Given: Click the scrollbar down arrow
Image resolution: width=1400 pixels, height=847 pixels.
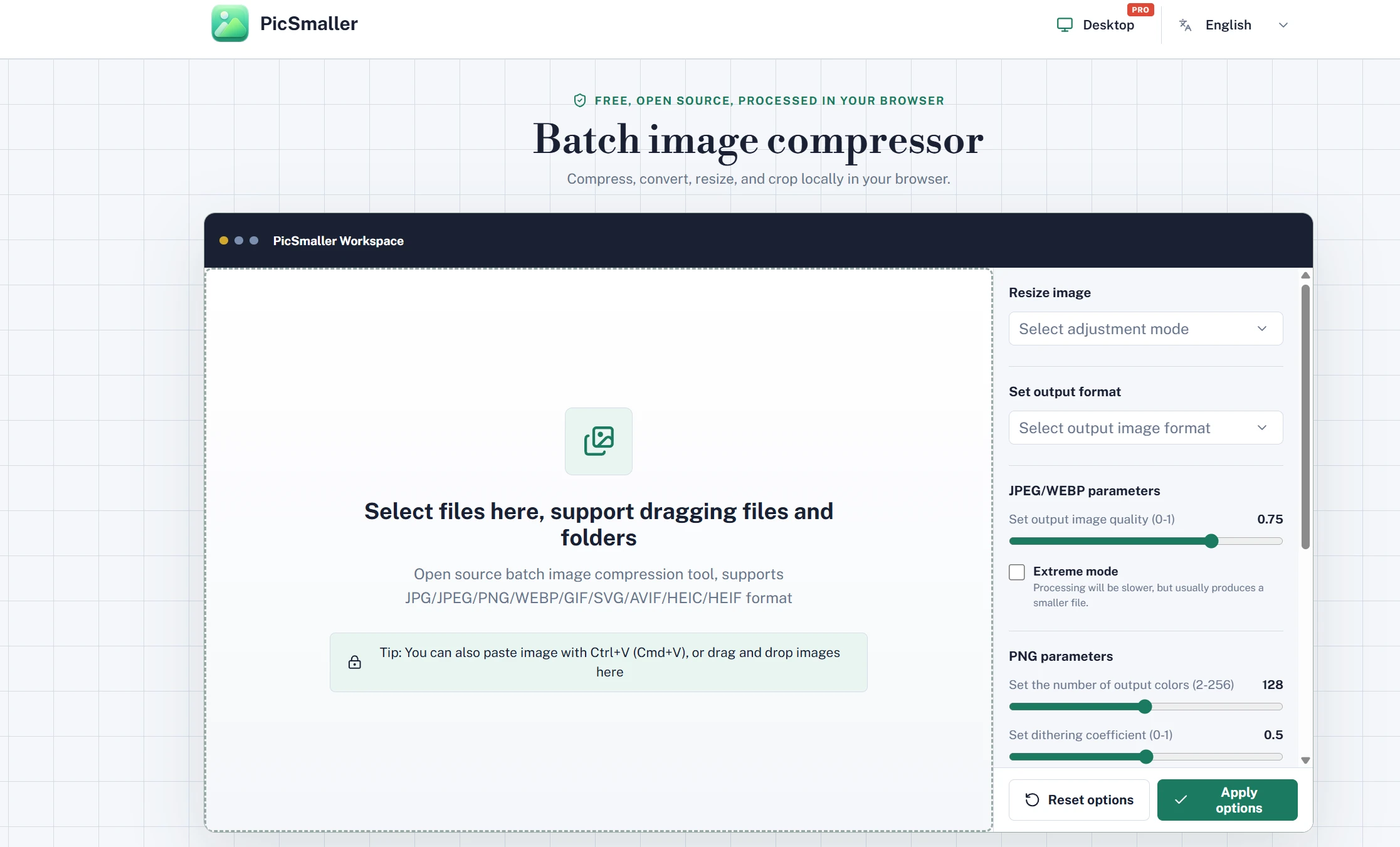Looking at the screenshot, I should [x=1305, y=760].
